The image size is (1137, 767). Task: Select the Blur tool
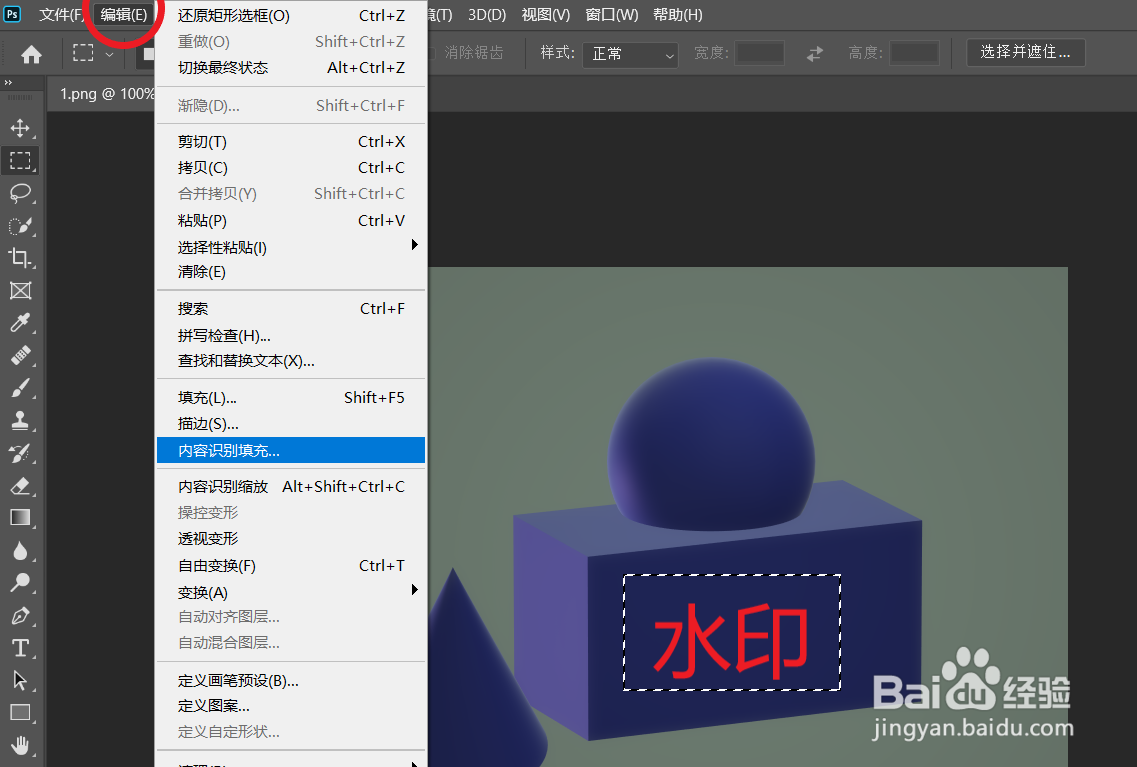[20, 550]
